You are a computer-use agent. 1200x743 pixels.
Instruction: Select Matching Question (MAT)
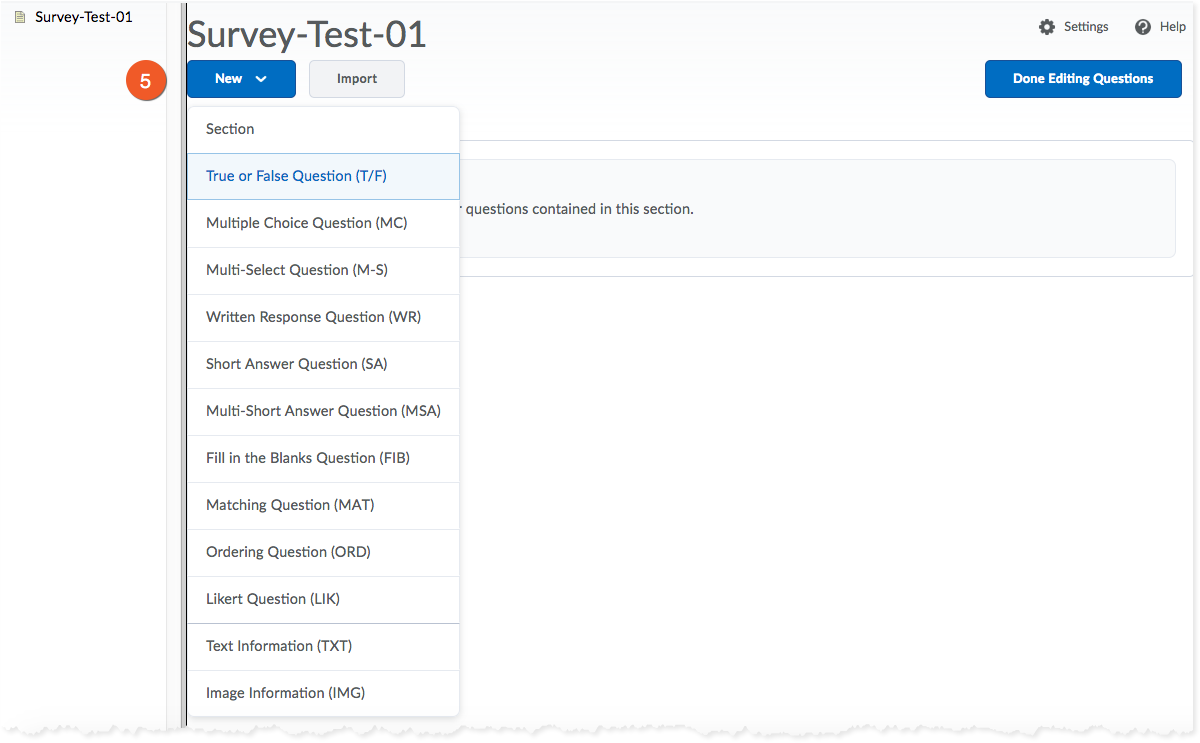[x=290, y=505]
